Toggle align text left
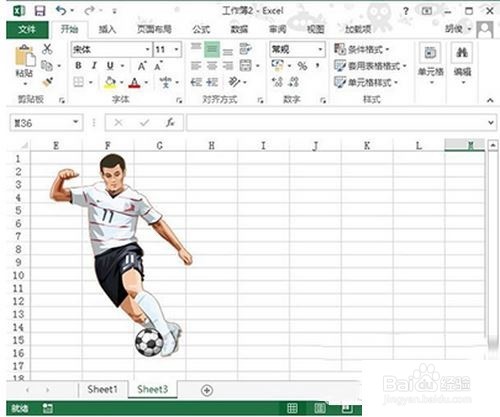 tap(196, 66)
